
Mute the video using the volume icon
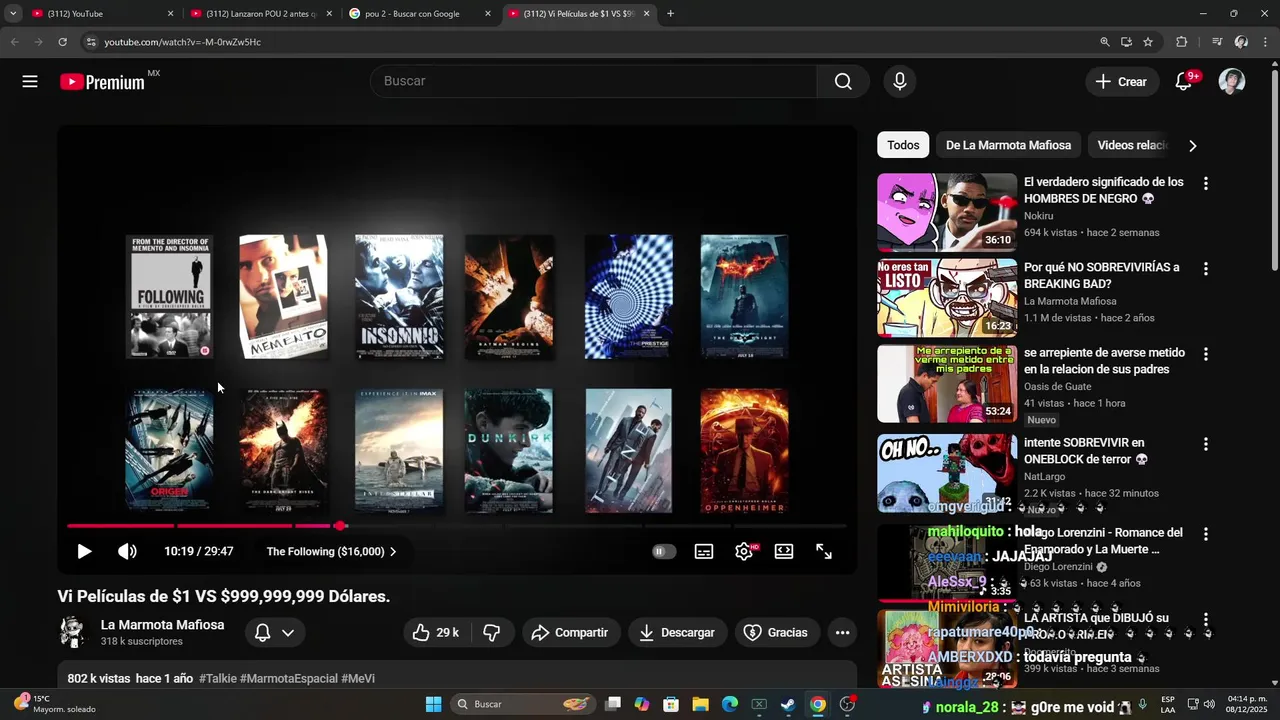127,551
